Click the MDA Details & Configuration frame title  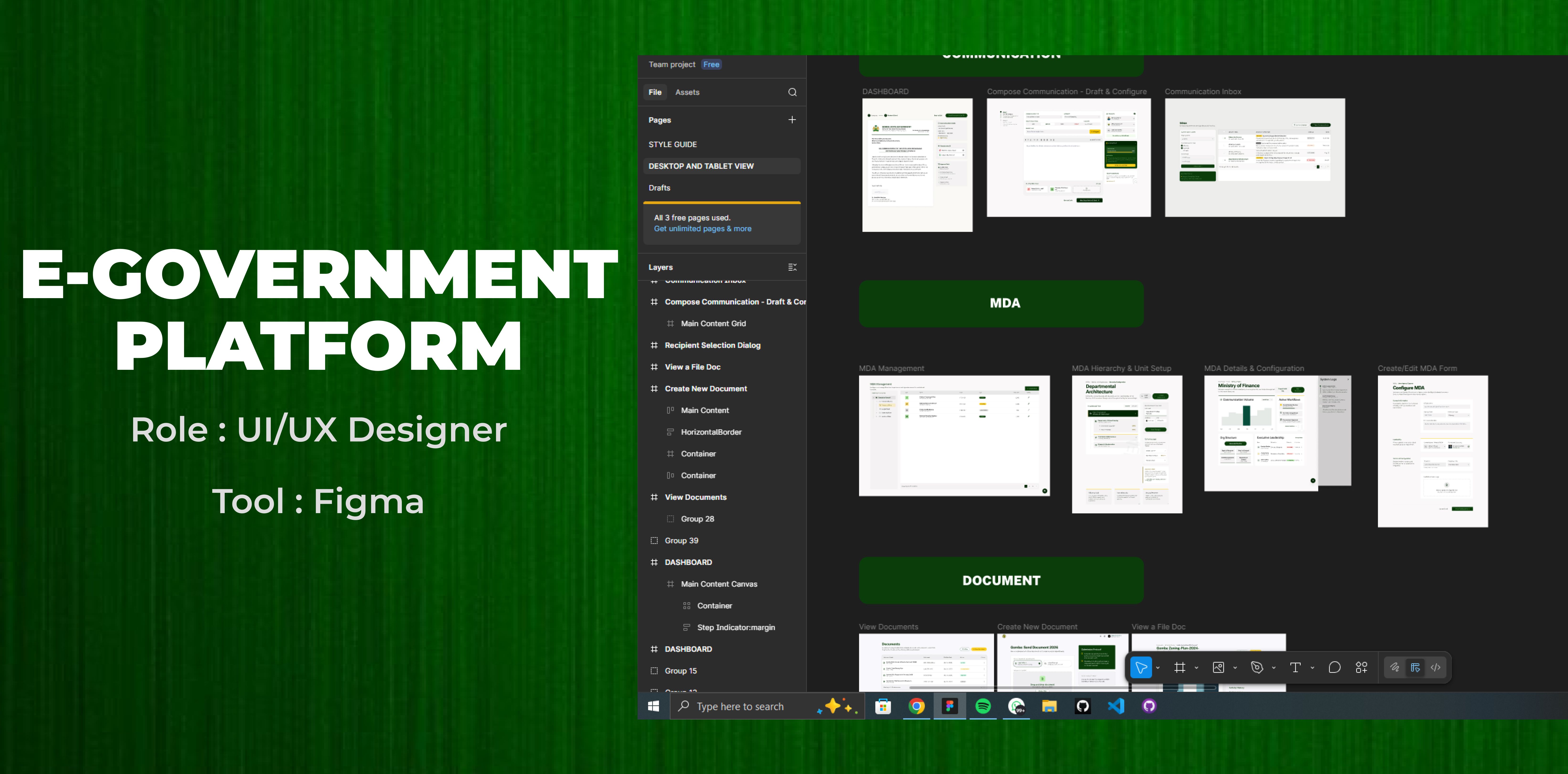point(1254,368)
